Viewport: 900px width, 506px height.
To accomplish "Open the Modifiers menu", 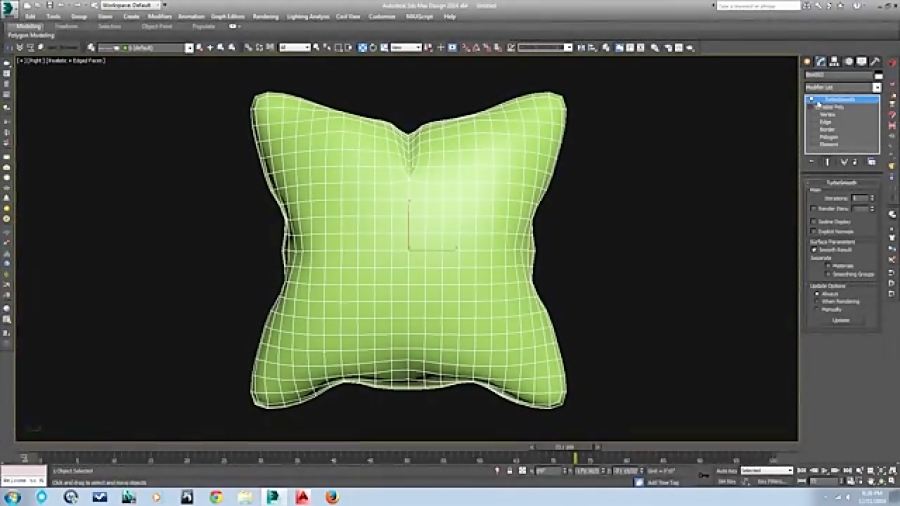I will (x=160, y=17).
